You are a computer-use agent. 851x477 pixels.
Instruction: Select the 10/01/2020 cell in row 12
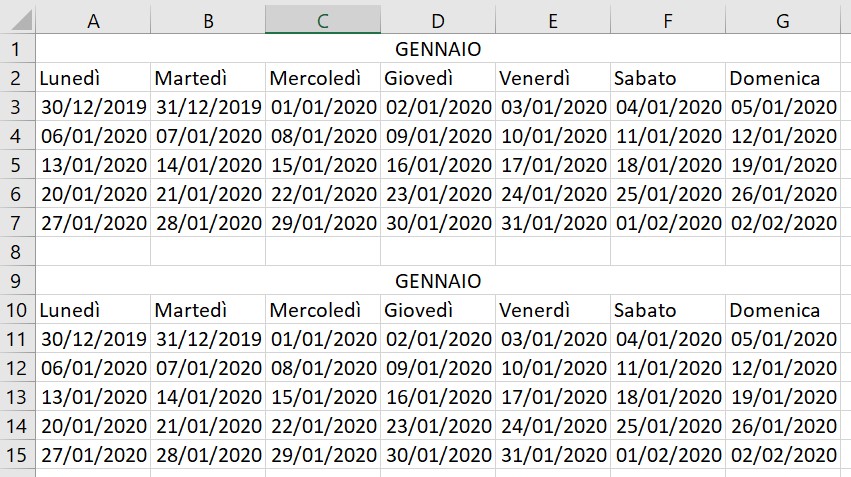pyautogui.click(x=553, y=368)
